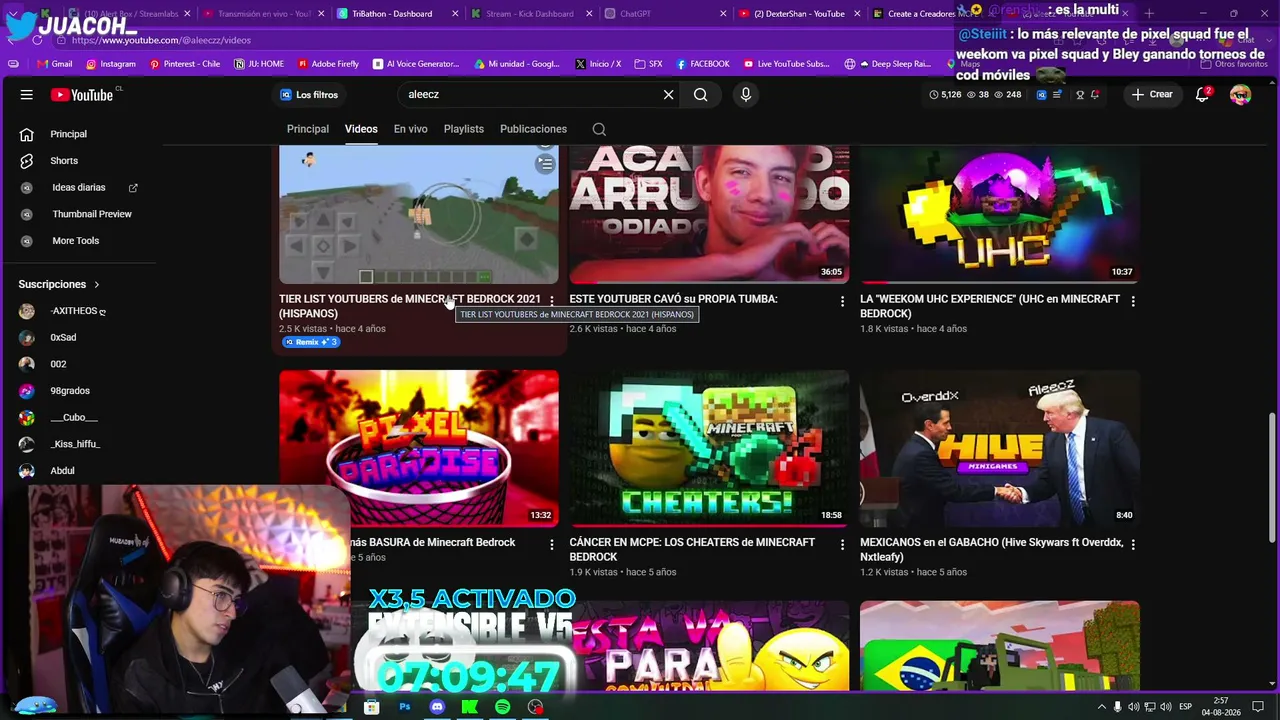Open options menu for TIER LIST YOUTUBERS video
Screen dimensions: 1280x720
(551, 301)
